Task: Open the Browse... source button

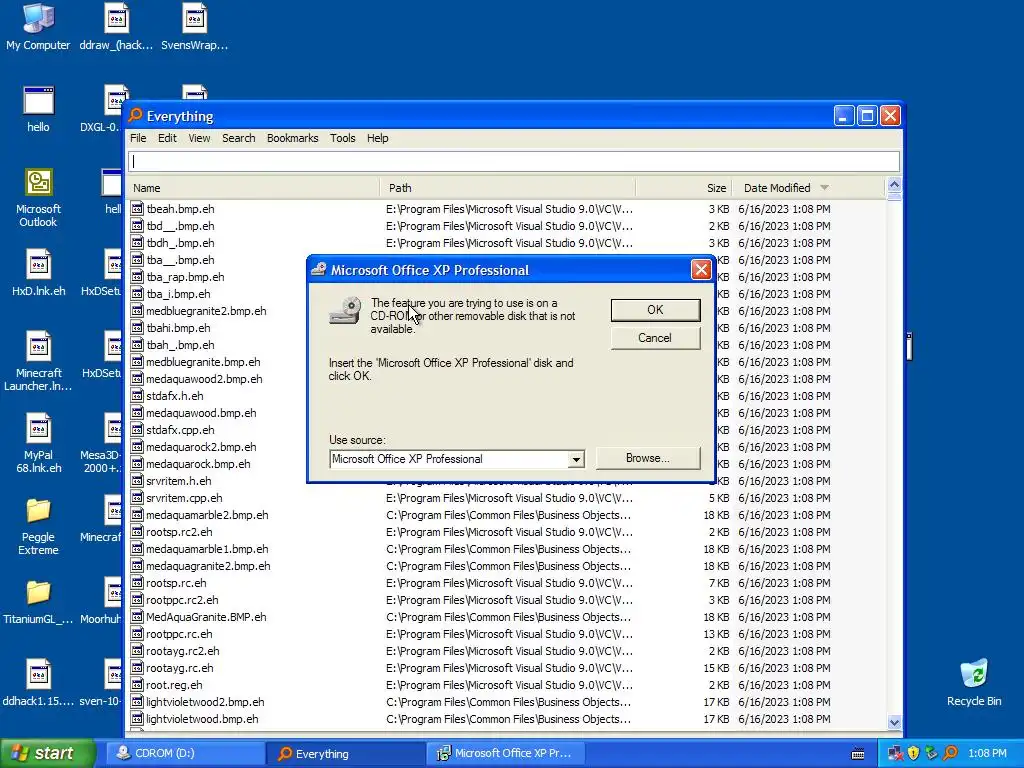Action: pyautogui.click(x=648, y=458)
